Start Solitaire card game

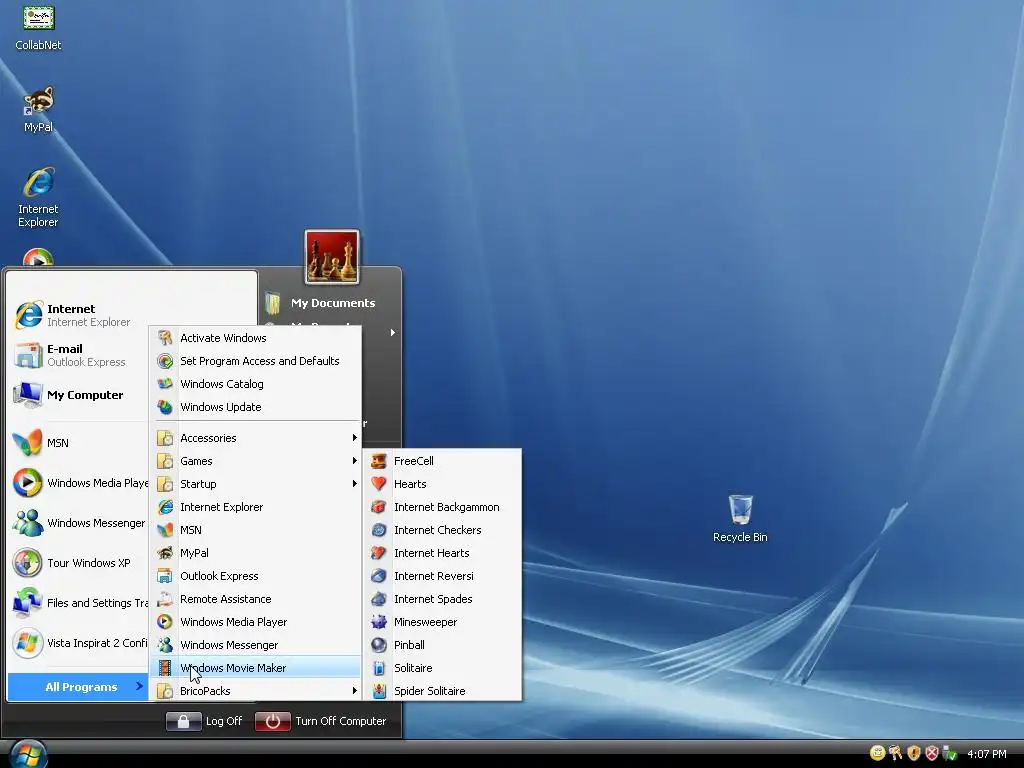442,668
